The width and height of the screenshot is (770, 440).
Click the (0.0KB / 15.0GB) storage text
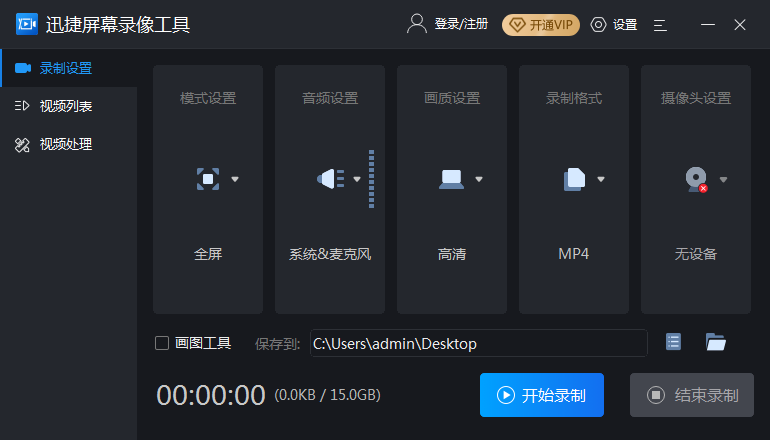(328, 395)
